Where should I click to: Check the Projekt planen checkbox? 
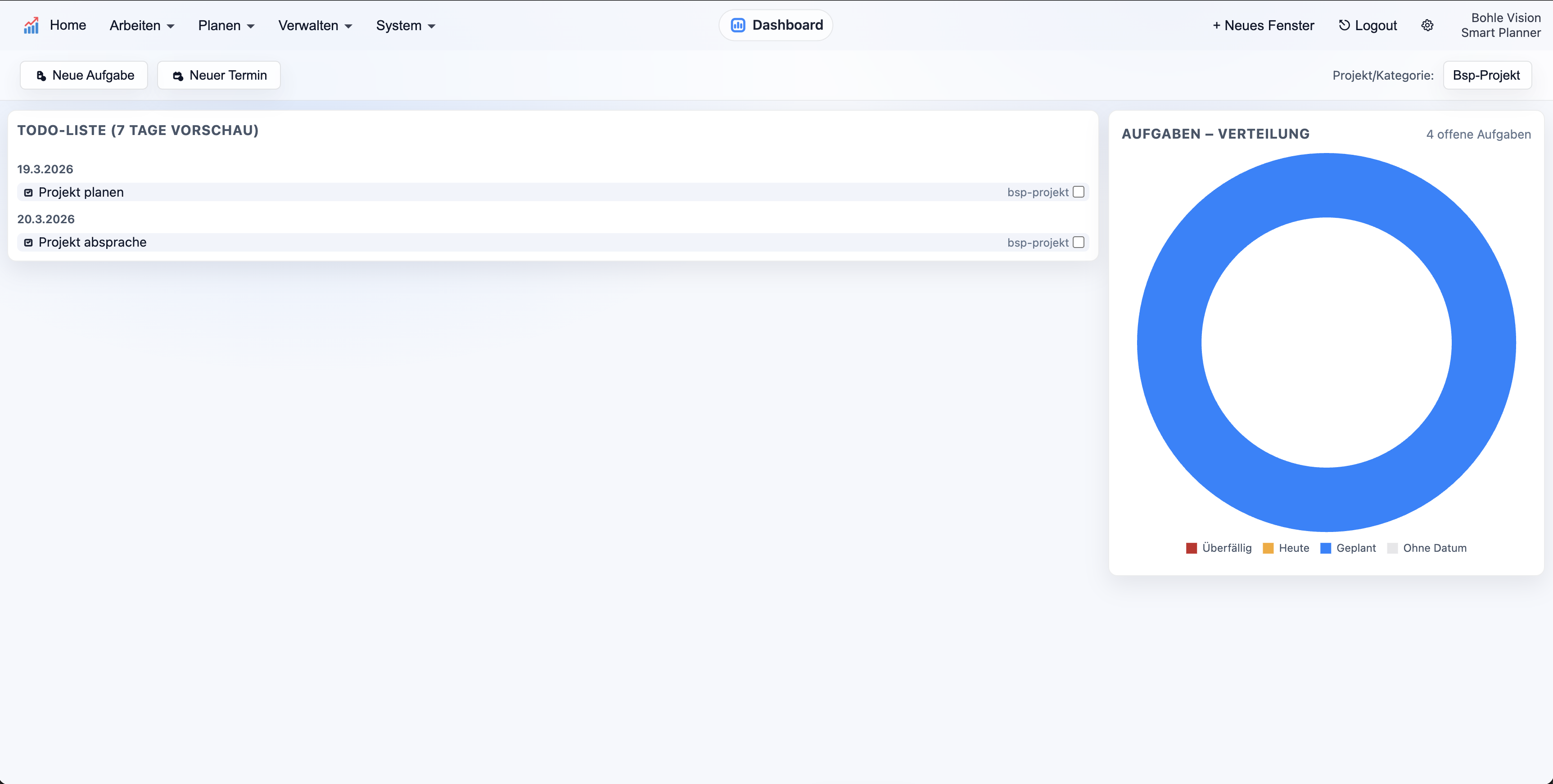[1079, 192]
